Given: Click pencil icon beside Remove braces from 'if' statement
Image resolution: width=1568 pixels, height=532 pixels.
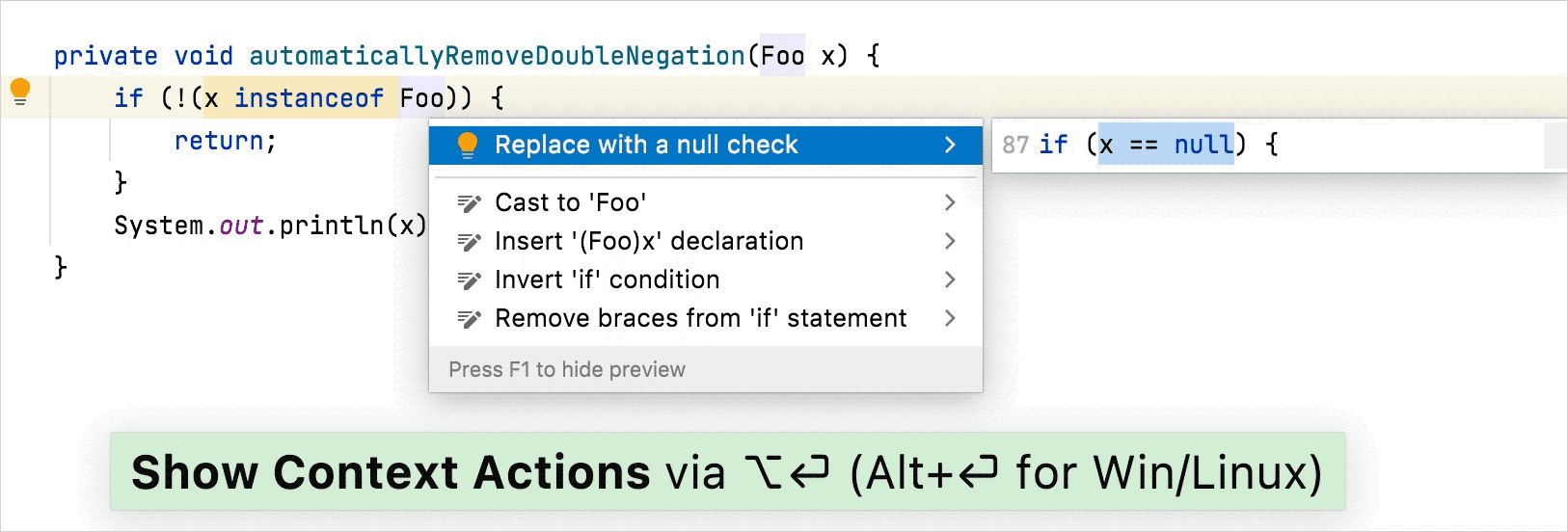Looking at the screenshot, I should pyautogui.click(x=469, y=318).
